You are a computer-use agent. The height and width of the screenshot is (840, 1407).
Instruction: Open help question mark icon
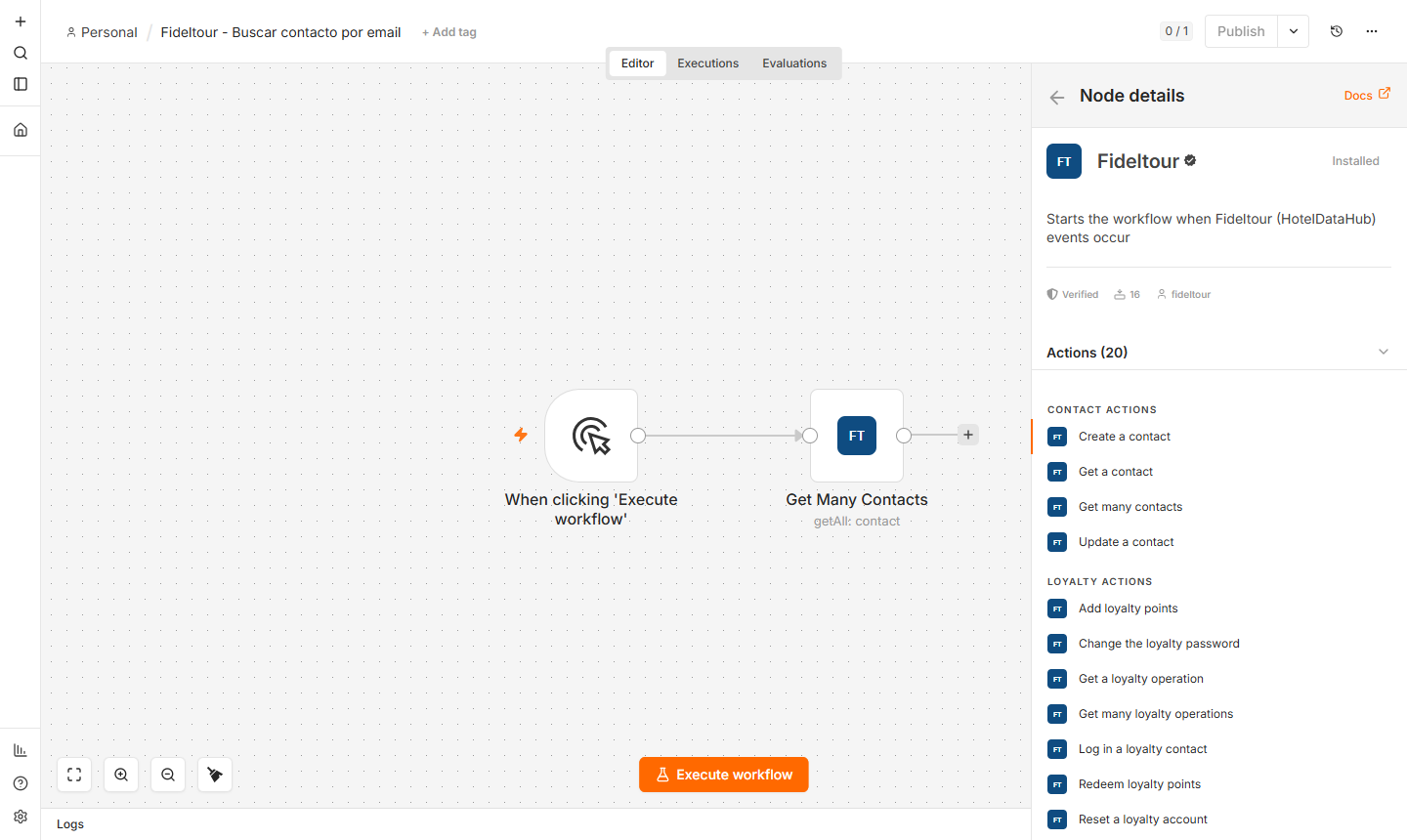tap(21, 783)
